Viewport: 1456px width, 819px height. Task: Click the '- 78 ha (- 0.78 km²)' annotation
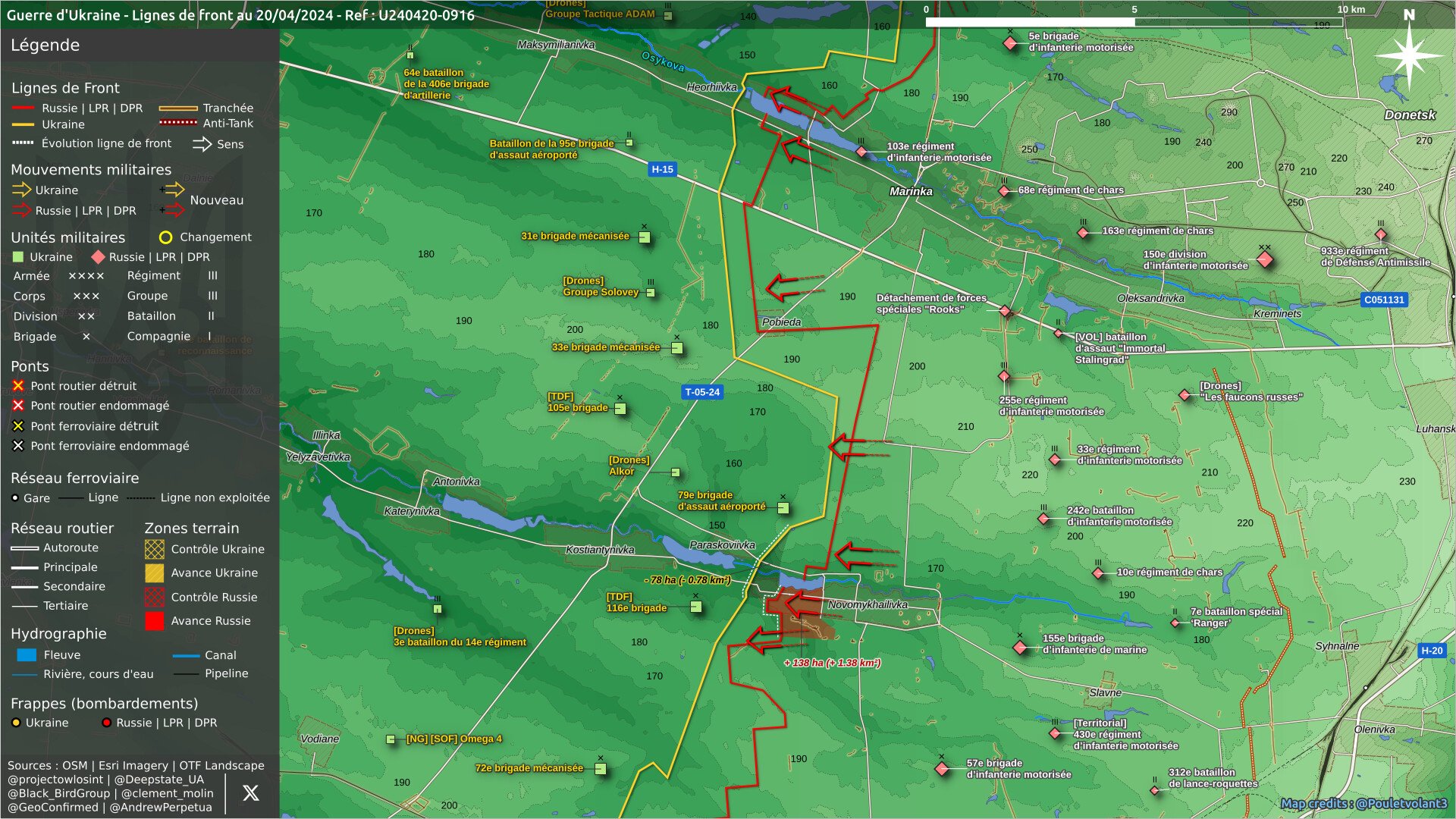coord(687,580)
